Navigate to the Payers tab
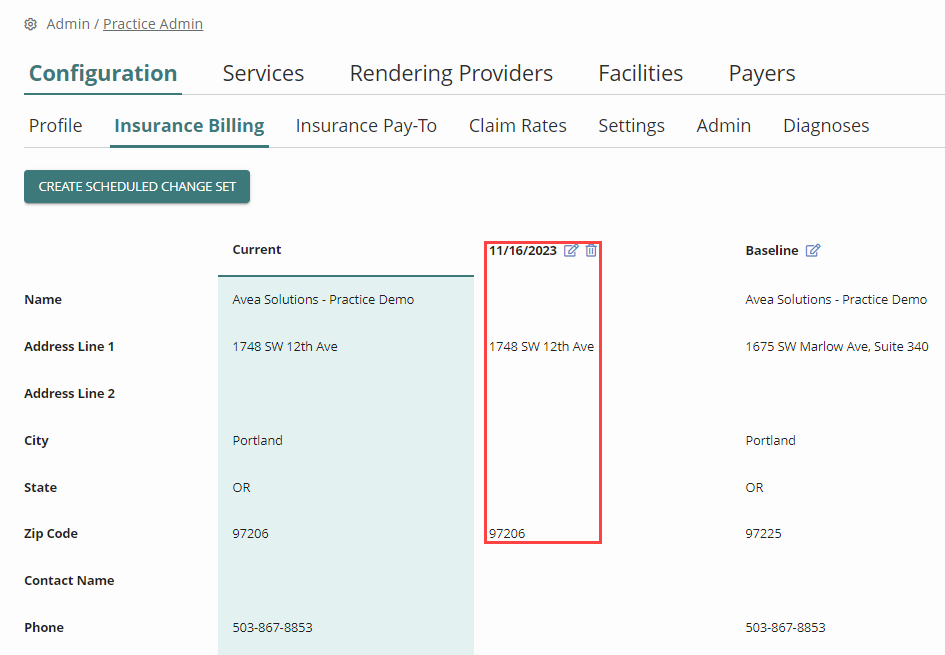 [762, 74]
